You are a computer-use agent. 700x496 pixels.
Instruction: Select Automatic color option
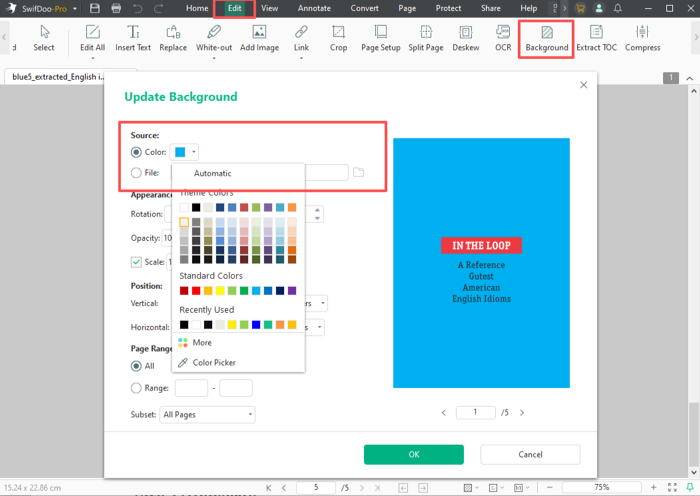212,173
